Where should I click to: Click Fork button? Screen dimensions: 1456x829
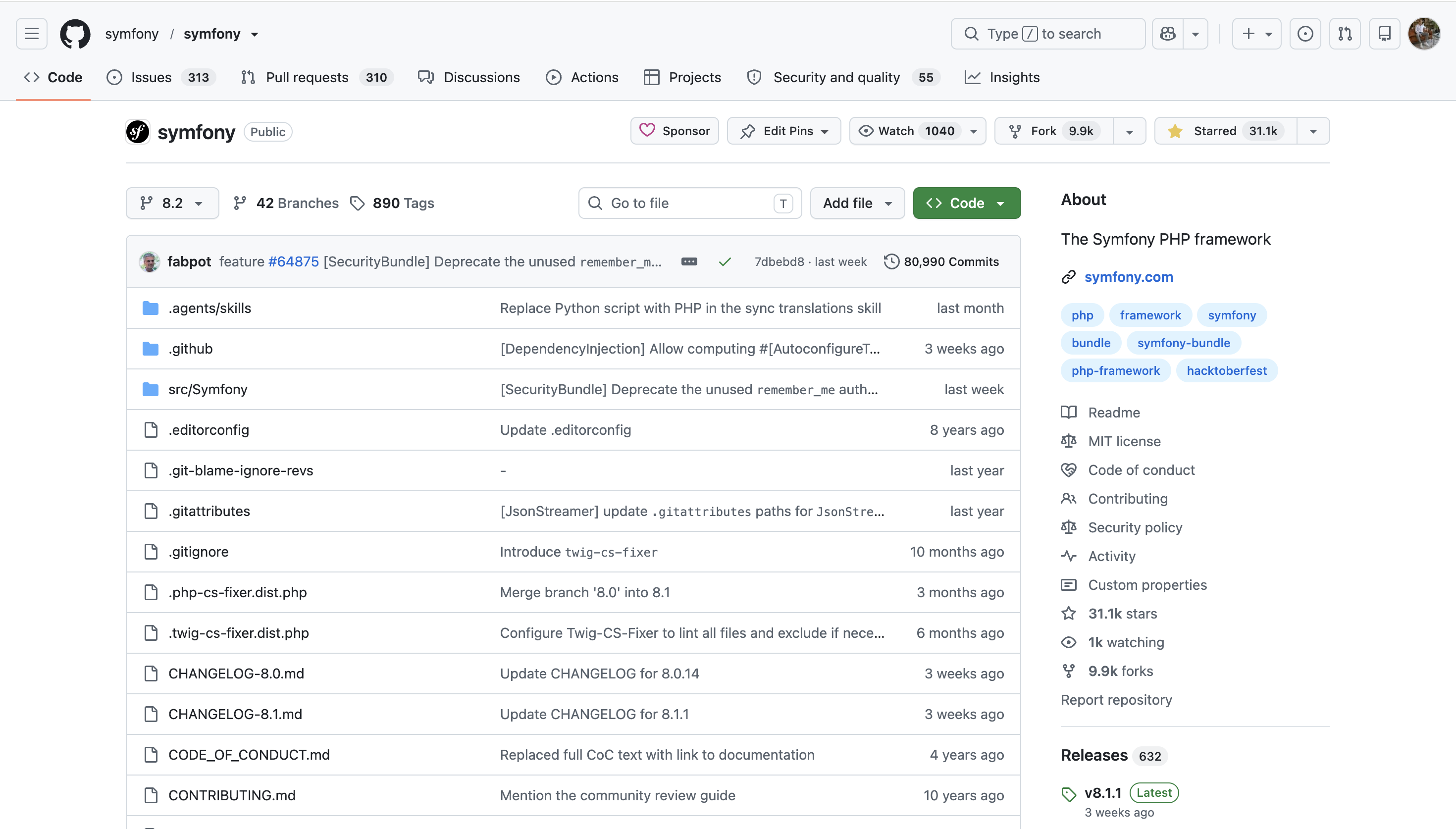click(x=1054, y=131)
